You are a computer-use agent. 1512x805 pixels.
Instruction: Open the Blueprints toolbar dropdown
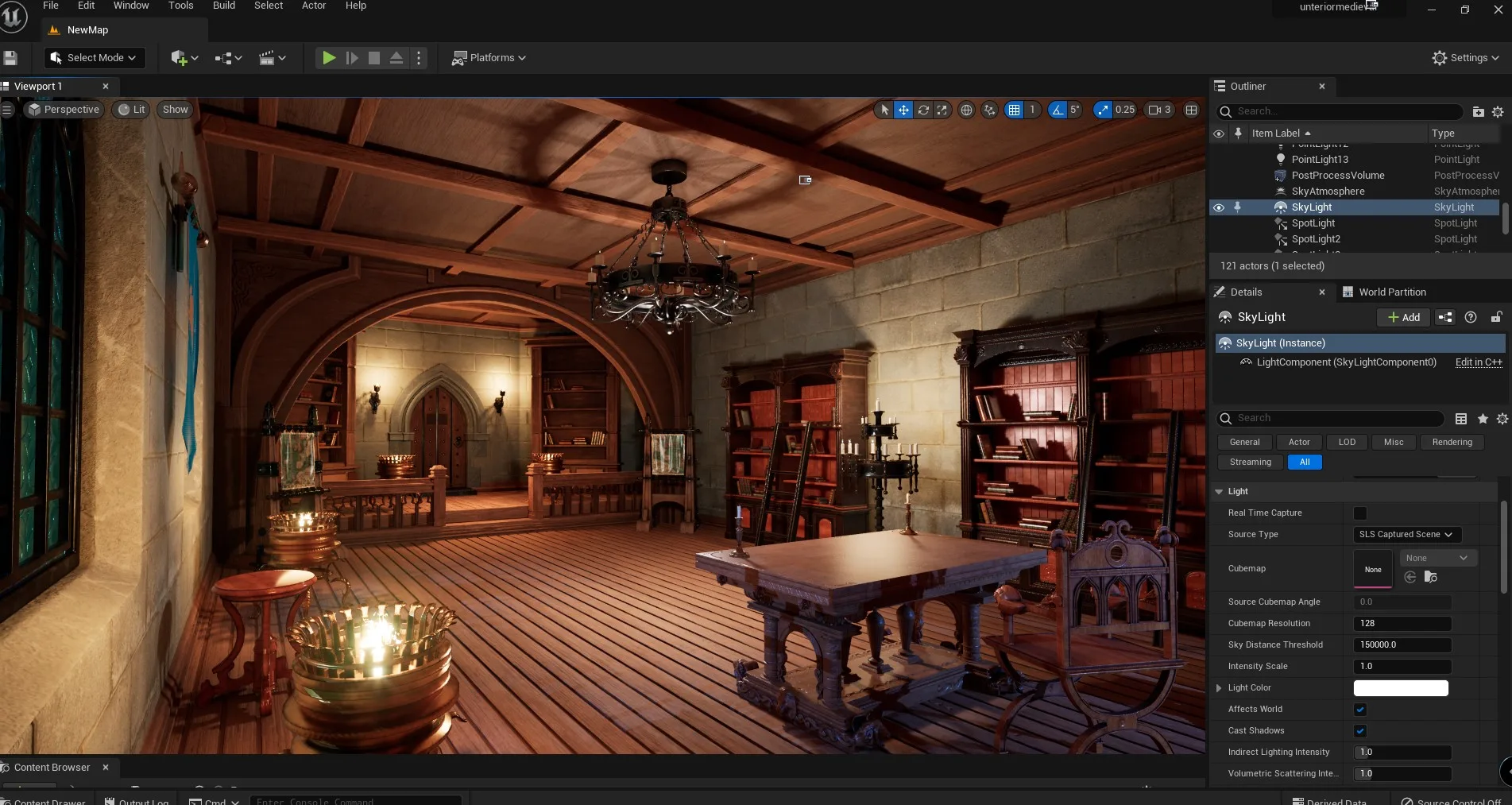pos(228,58)
